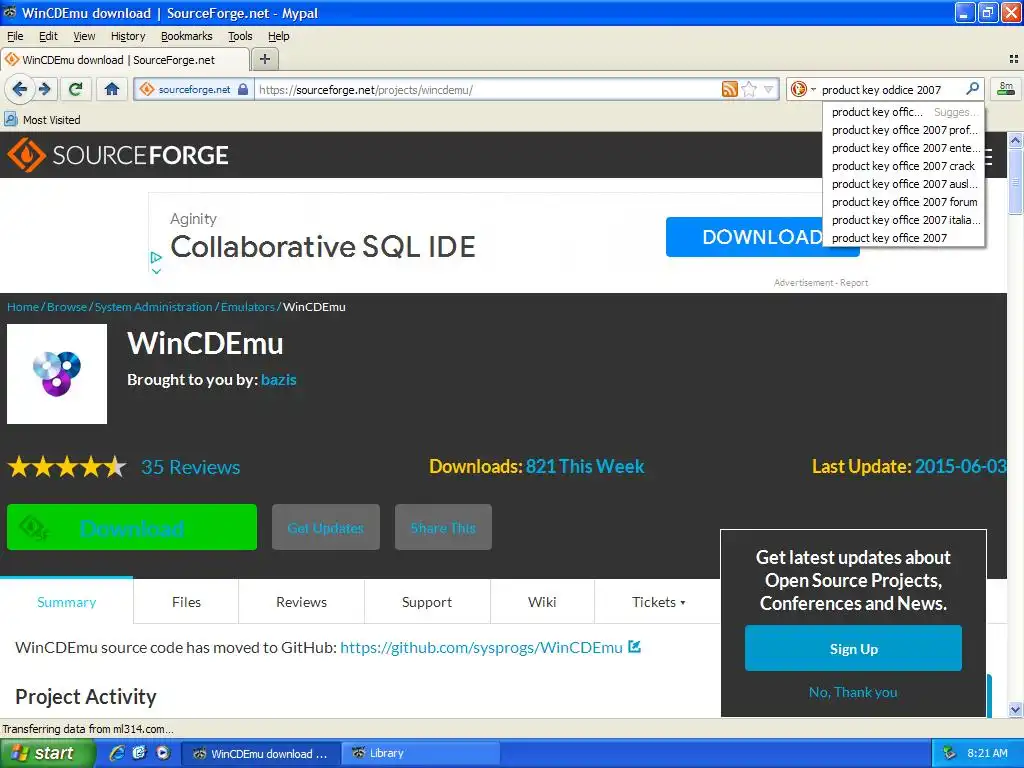Switch to the Support tab
1024x768 pixels.
coord(426,602)
